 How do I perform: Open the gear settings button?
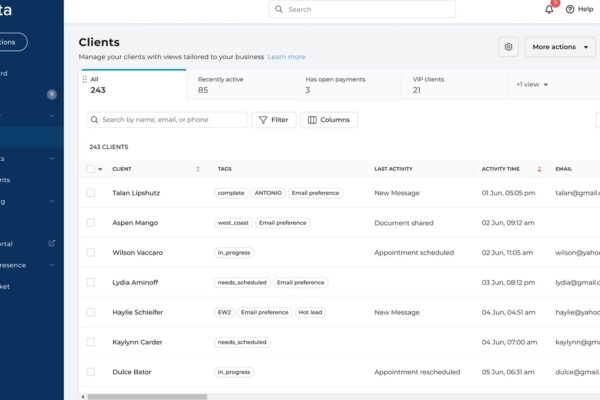click(x=509, y=47)
